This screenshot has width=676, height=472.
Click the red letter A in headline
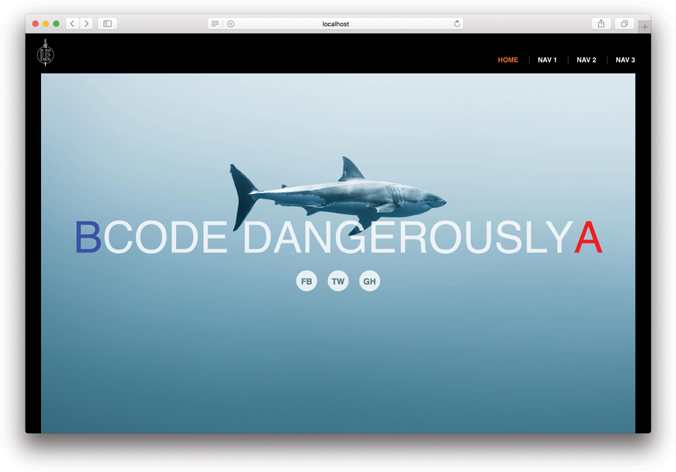tap(588, 238)
